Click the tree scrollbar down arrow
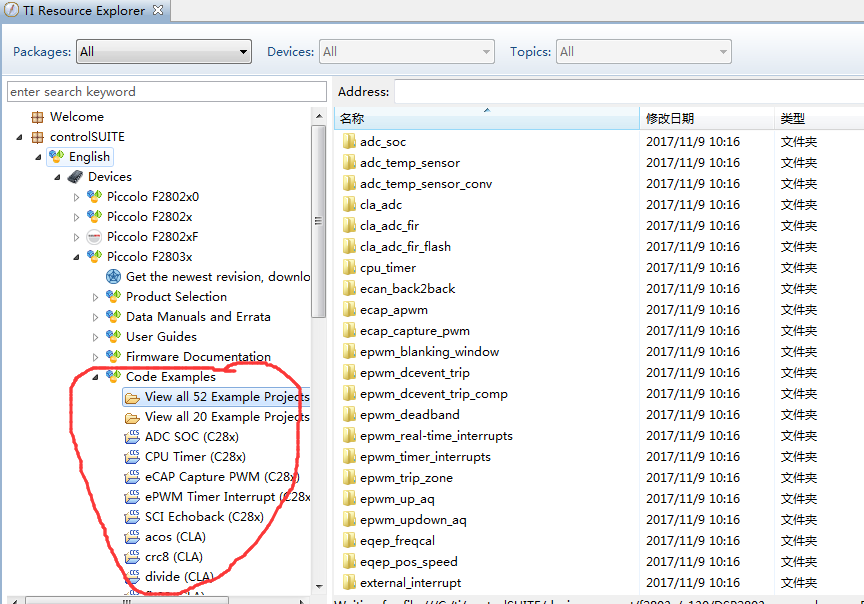Screen dimensions: 864x604 pyautogui.click(x=319, y=586)
